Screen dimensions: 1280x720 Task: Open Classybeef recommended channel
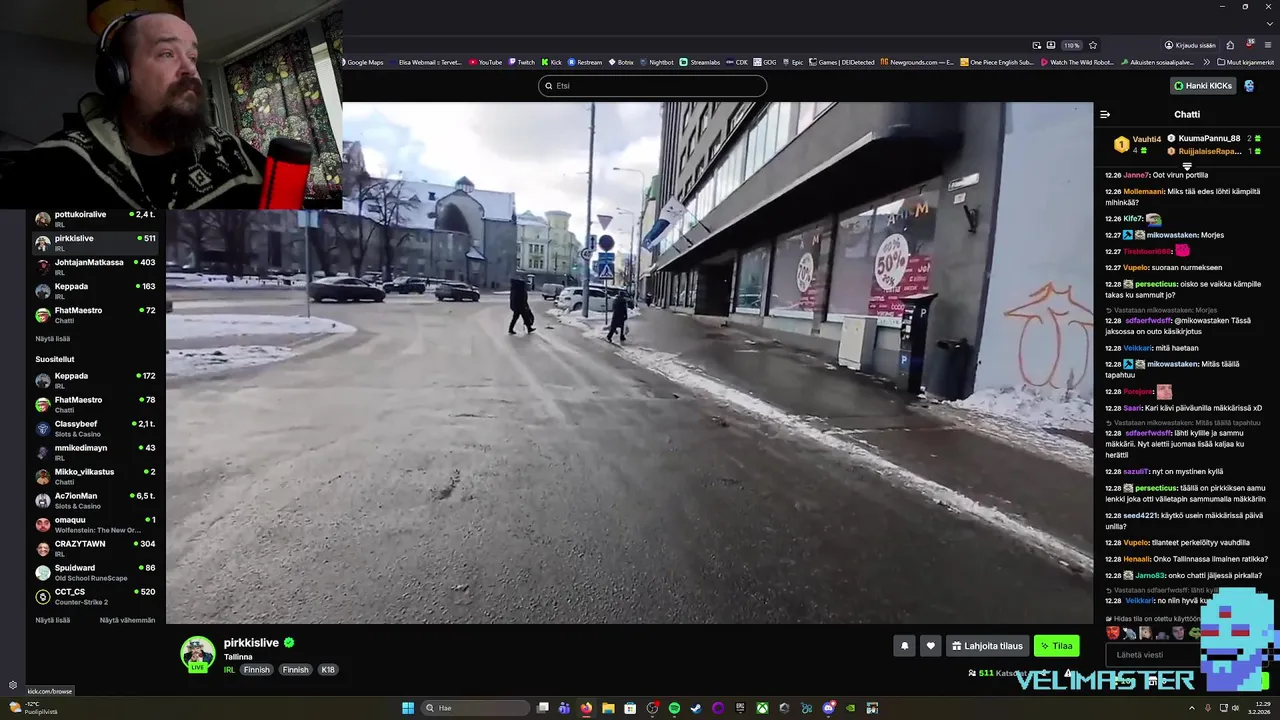pyautogui.click(x=95, y=428)
